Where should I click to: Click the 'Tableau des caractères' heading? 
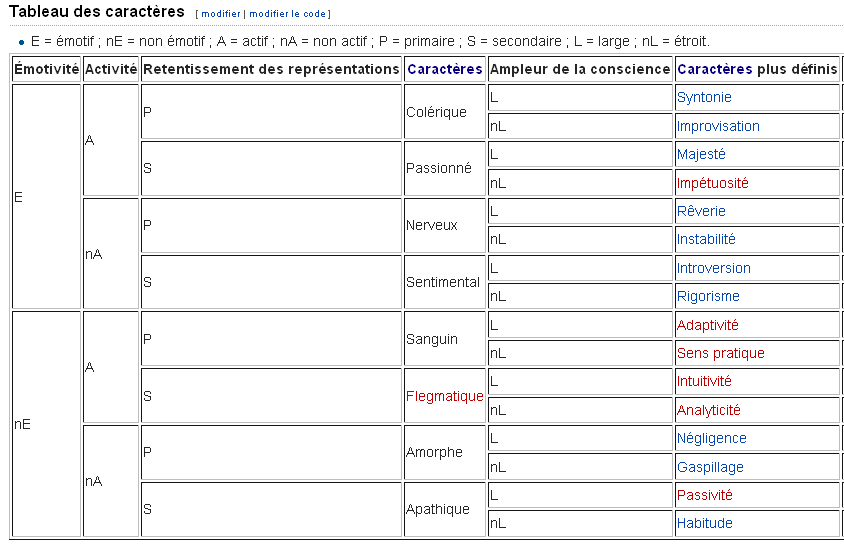(x=97, y=12)
